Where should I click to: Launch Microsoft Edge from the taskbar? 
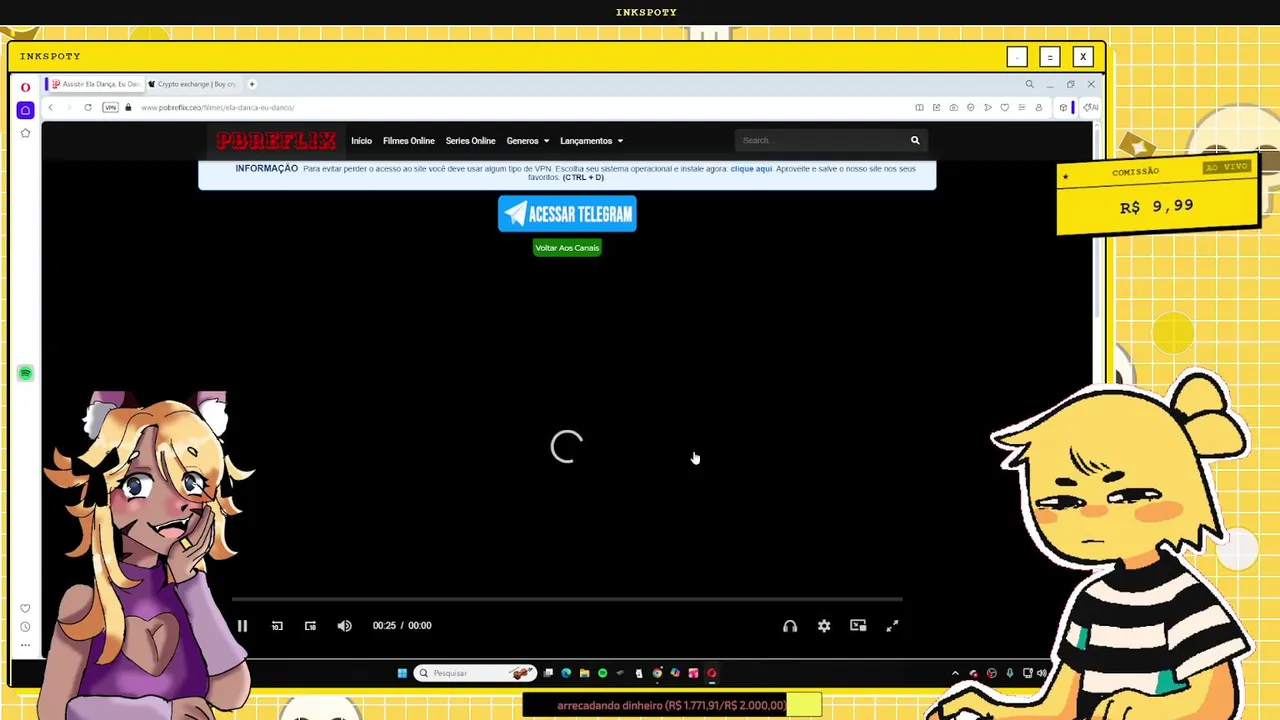(566, 673)
